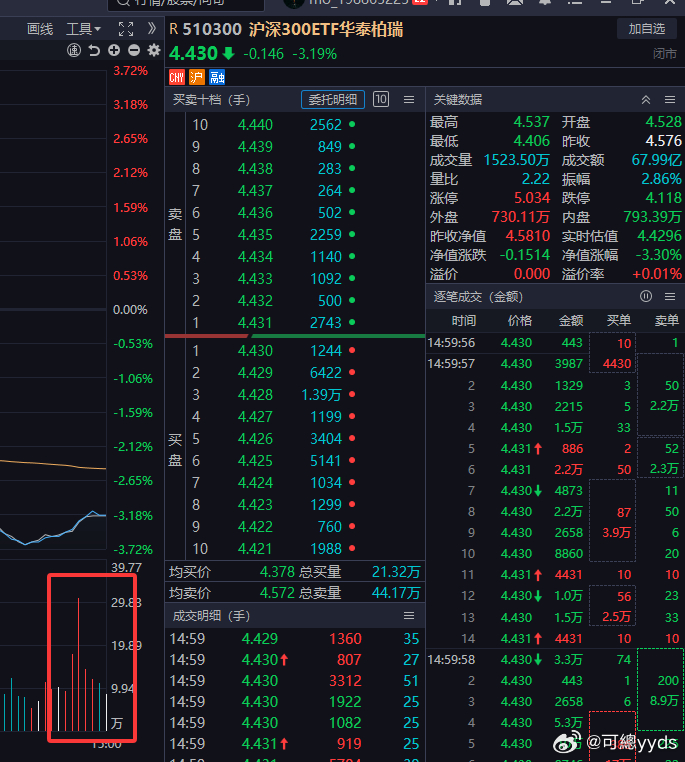Open chart settings gear icon
This screenshot has height=762, width=685.
154,50
